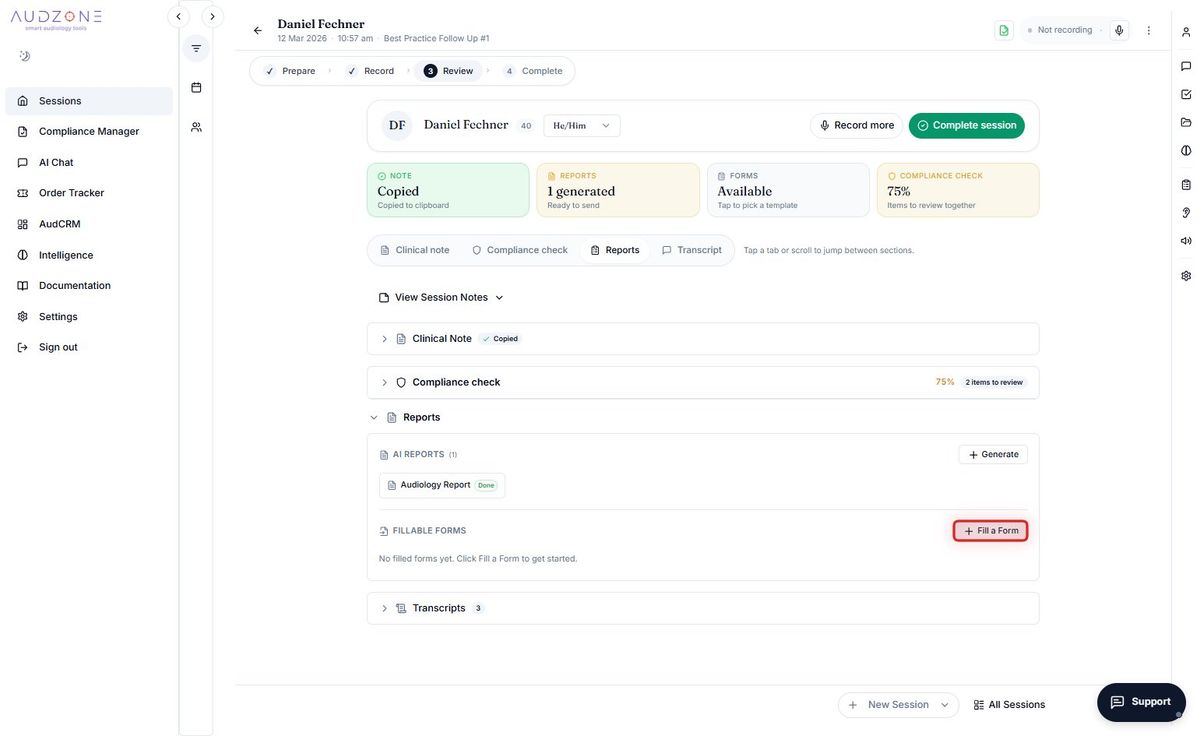Open the Compliance Check 75% card
Image resolution: width=1200 pixels, height=736 pixels.
958,190
